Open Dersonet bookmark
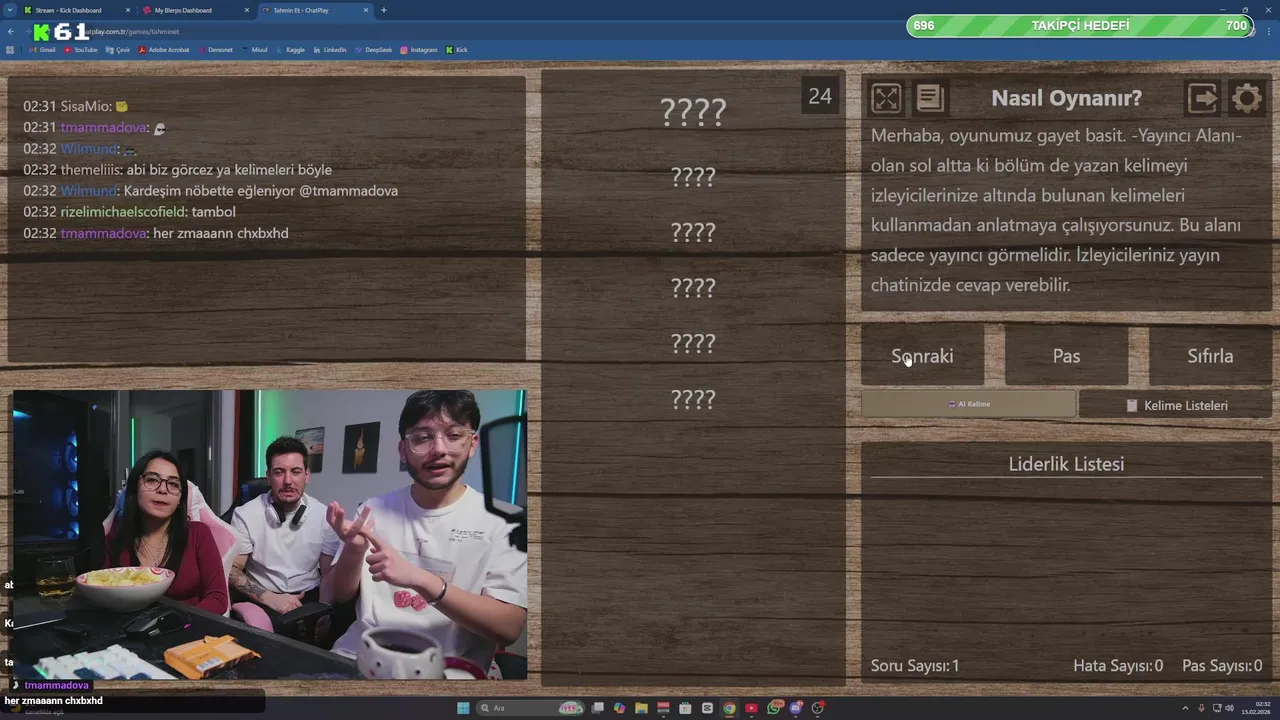This screenshot has width=1280, height=720. click(215, 50)
